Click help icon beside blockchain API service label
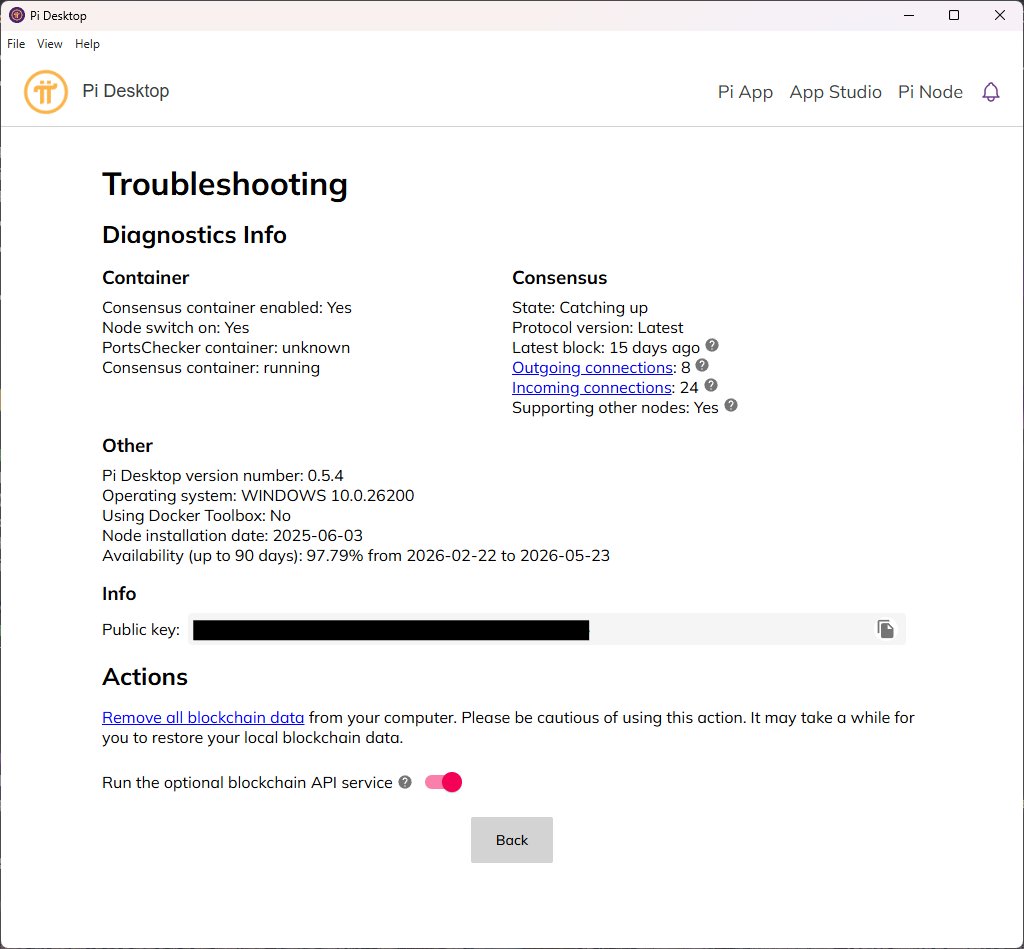Image resolution: width=1024 pixels, height=949 pixels. [x=405, y=782]
